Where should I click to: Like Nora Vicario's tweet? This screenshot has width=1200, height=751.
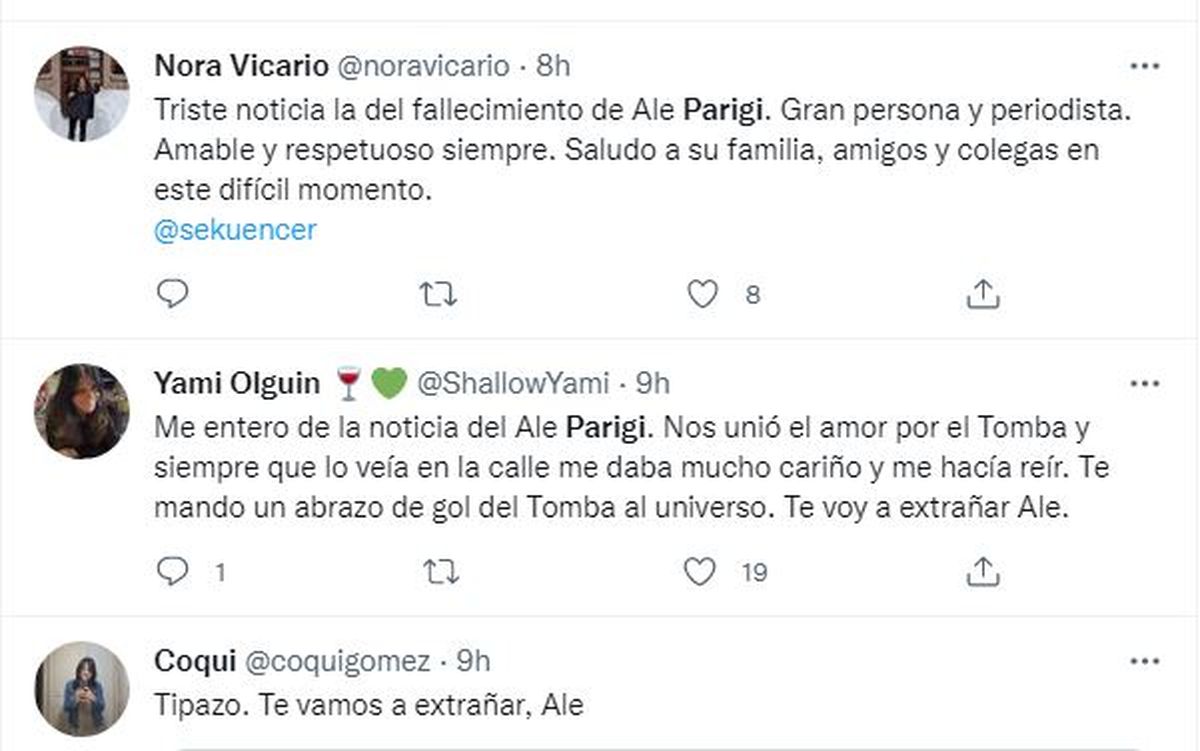[703, 293]
